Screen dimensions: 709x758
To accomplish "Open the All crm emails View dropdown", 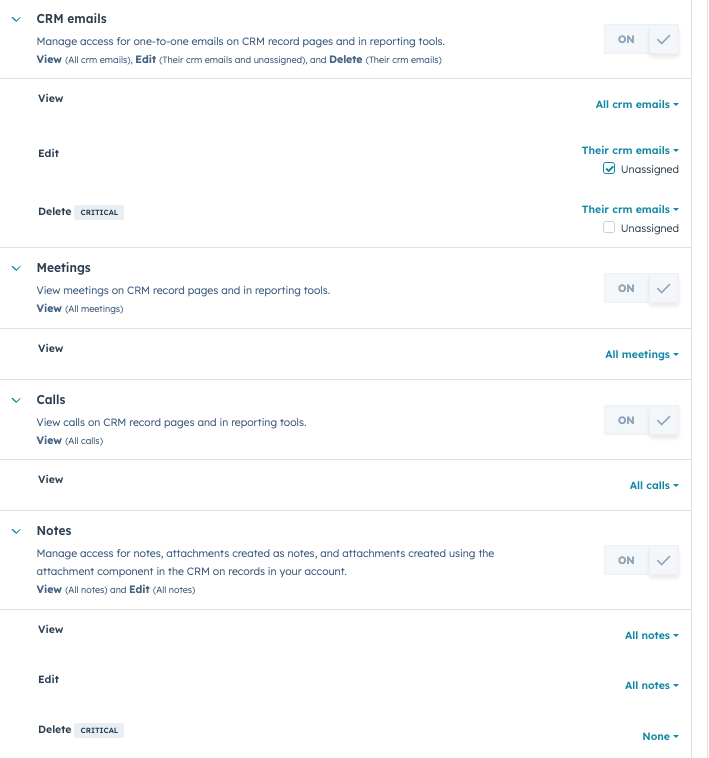I will click(637, 104).
